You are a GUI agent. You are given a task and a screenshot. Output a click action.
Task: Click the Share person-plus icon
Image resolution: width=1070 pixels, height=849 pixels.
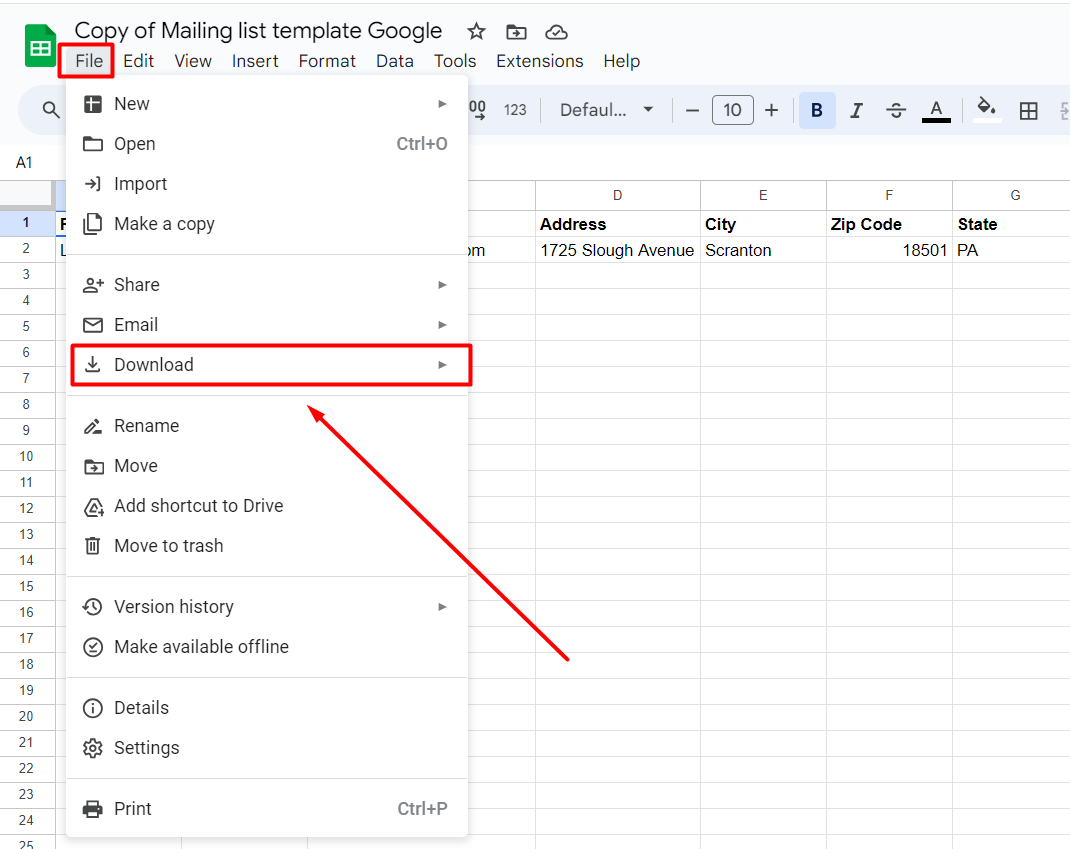tap(93, 285)
